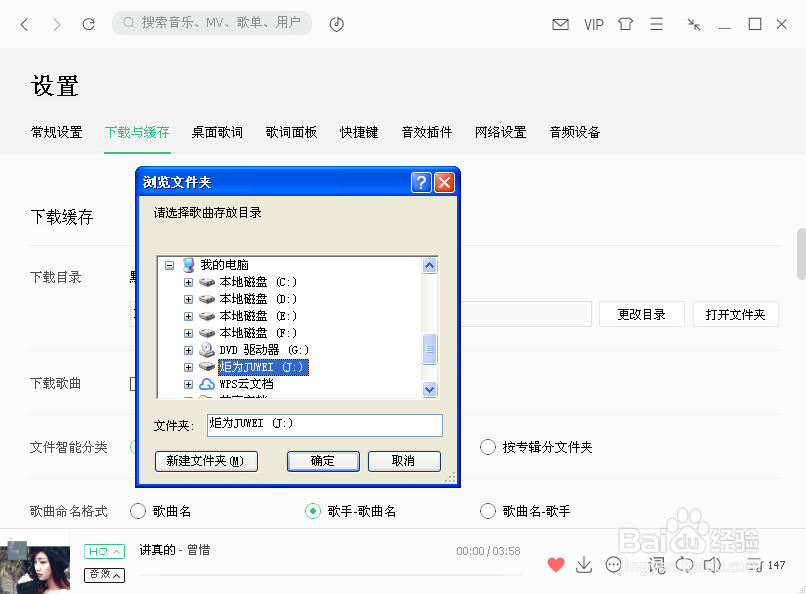Screen dimensions: 806x594
Task: Expand the local disk (F:) node
Action: (x=188, y=333)
